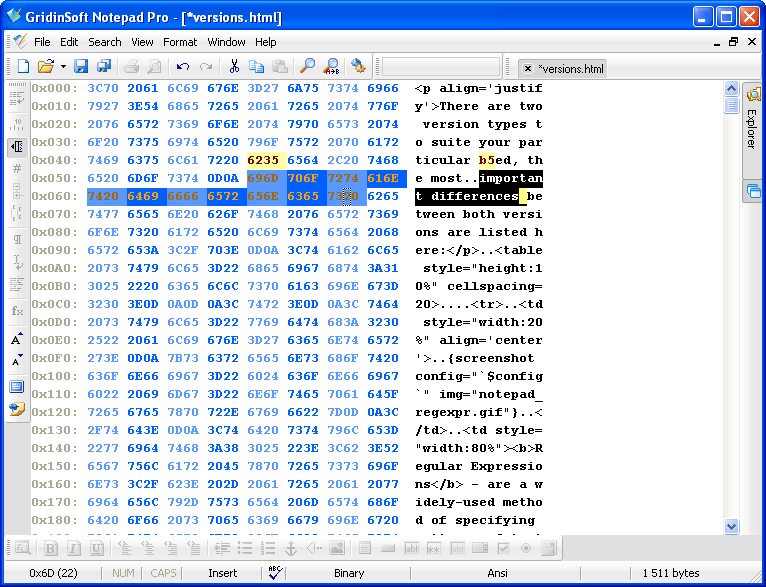Click the Open folder icon
The image size is (766, 587).
coord(46,66)
